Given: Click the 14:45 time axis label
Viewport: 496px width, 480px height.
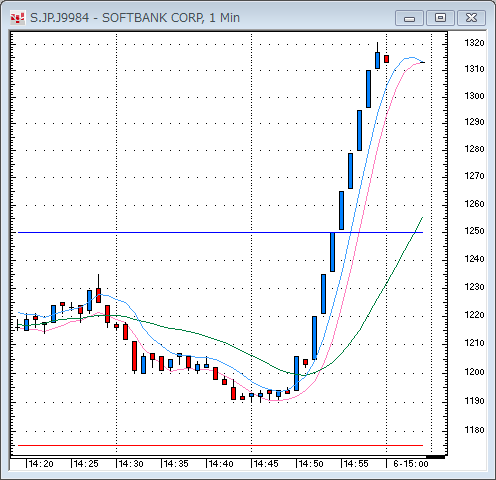Looking at the screenshot, I should 266,464.
